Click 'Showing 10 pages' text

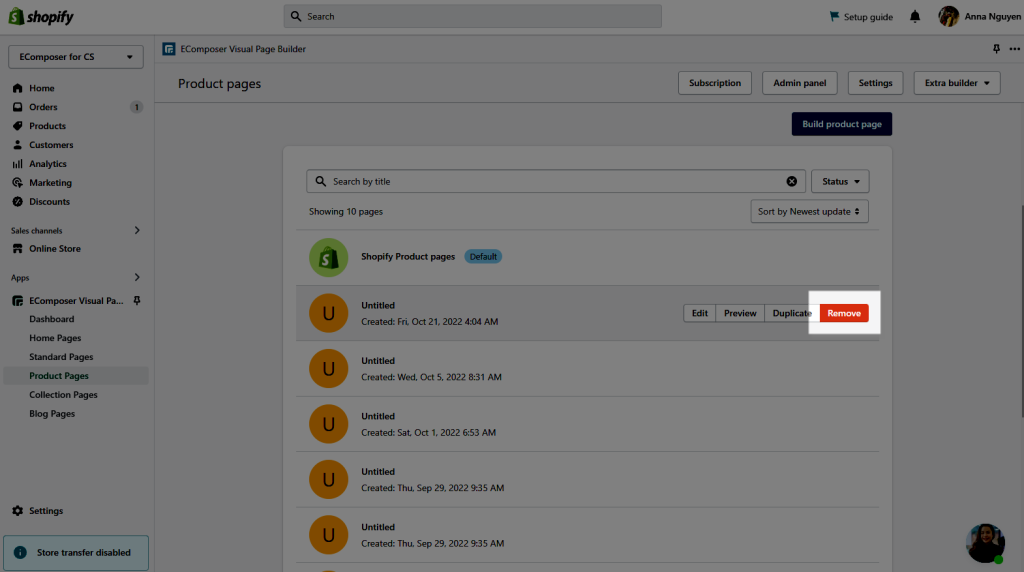click(x=346, y=212)
